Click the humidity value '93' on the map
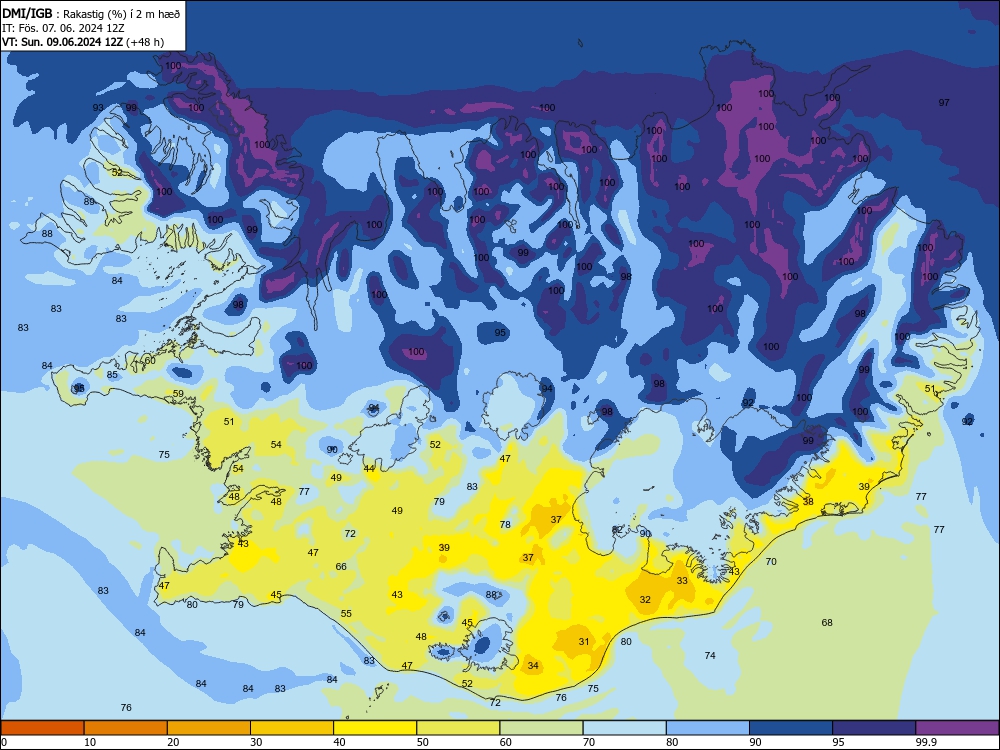The width and height of the screenshot is (1000, 750). click(x=98, y=108)
